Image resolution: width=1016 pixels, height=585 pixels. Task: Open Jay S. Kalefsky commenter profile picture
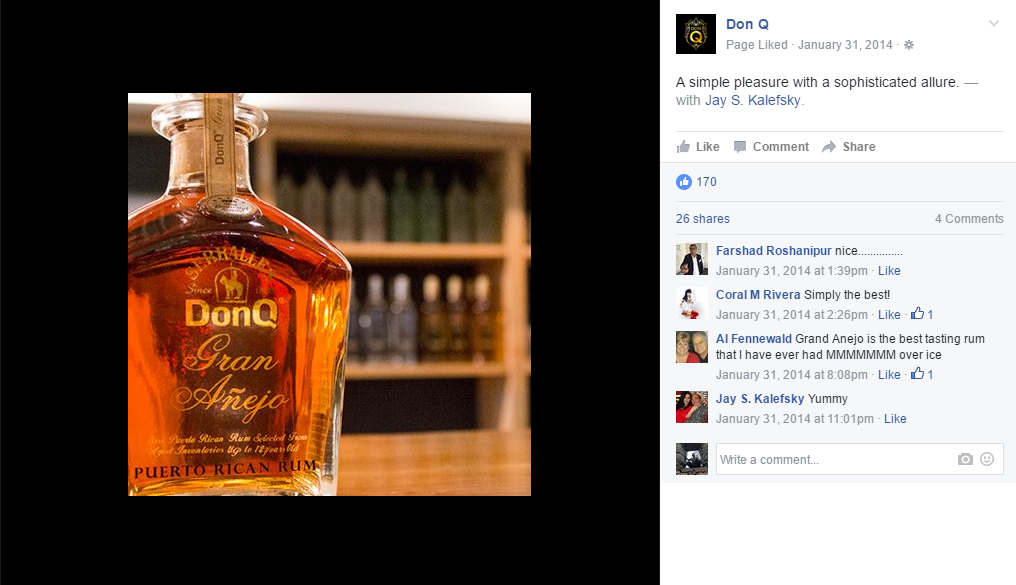(x=691, y=407)
